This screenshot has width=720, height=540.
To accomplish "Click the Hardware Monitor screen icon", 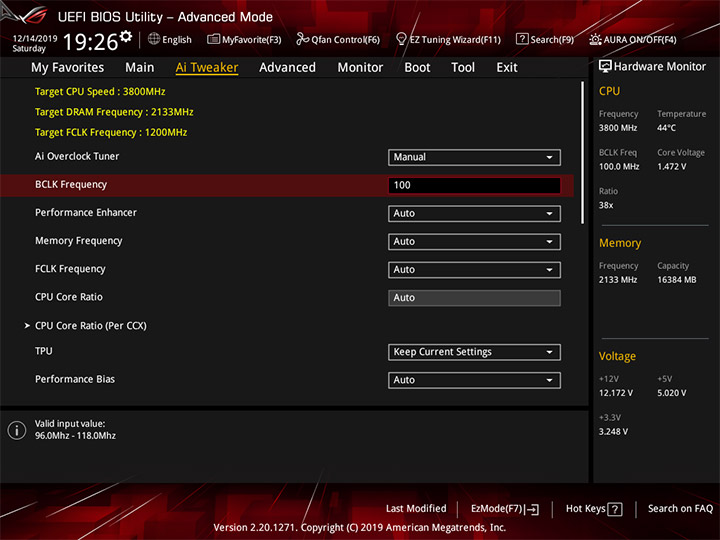I will (x=605, y=67).
